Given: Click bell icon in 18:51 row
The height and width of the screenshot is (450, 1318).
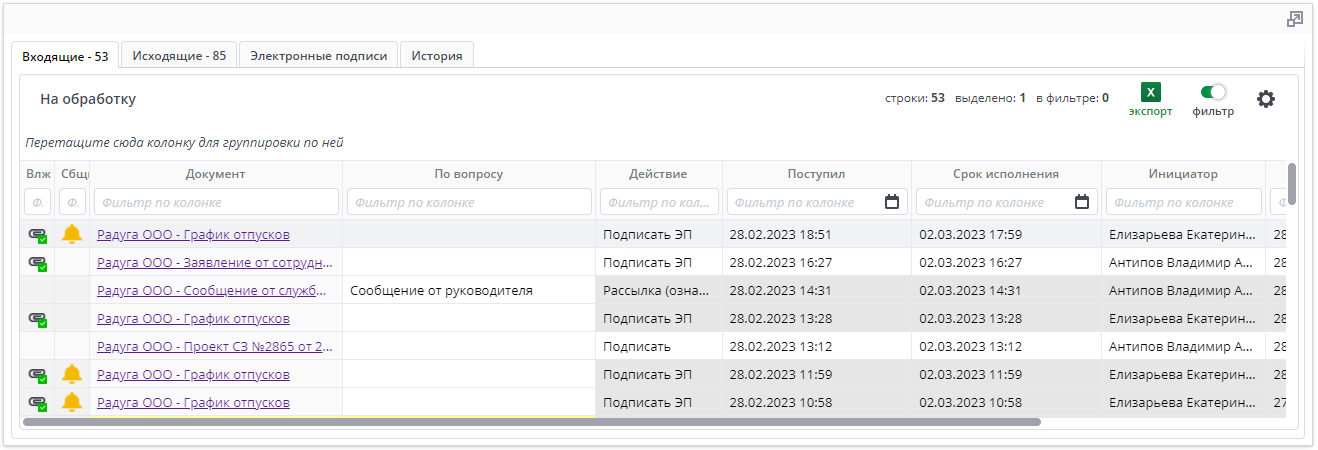Looking at the screenshot, I should tap(71, 234).
